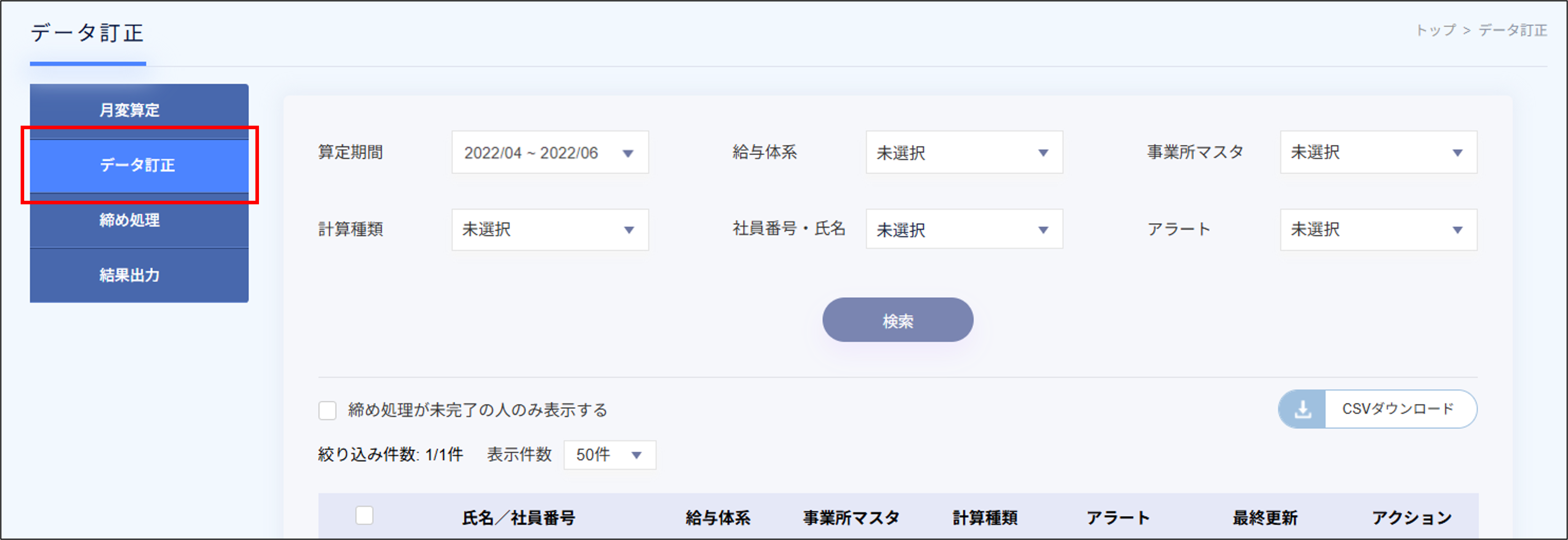Open the 事業所マスタ filter dropdown
1568x540 pixels.
pos(1378,152)
